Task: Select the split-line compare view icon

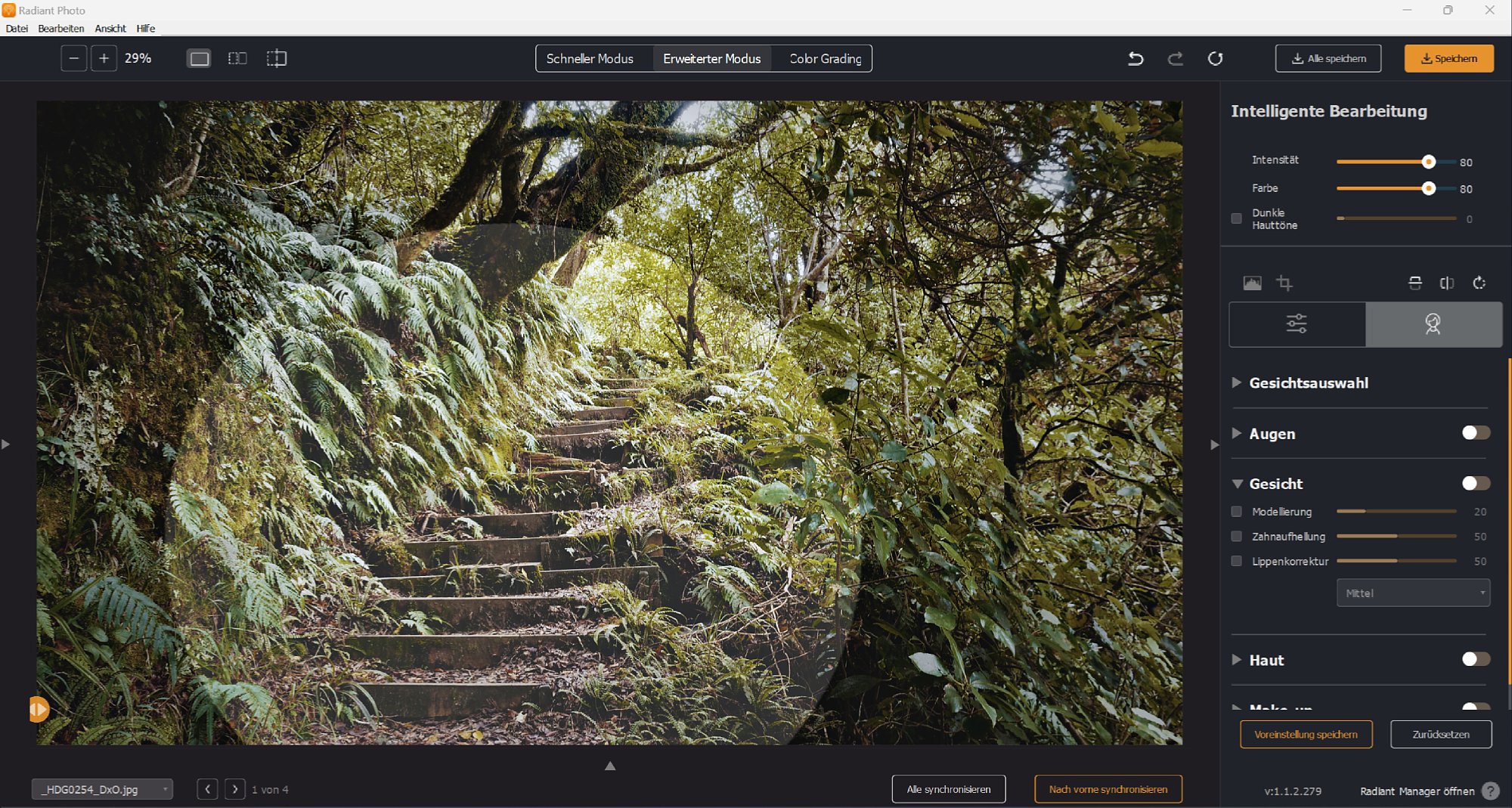Action: (277, 58)
